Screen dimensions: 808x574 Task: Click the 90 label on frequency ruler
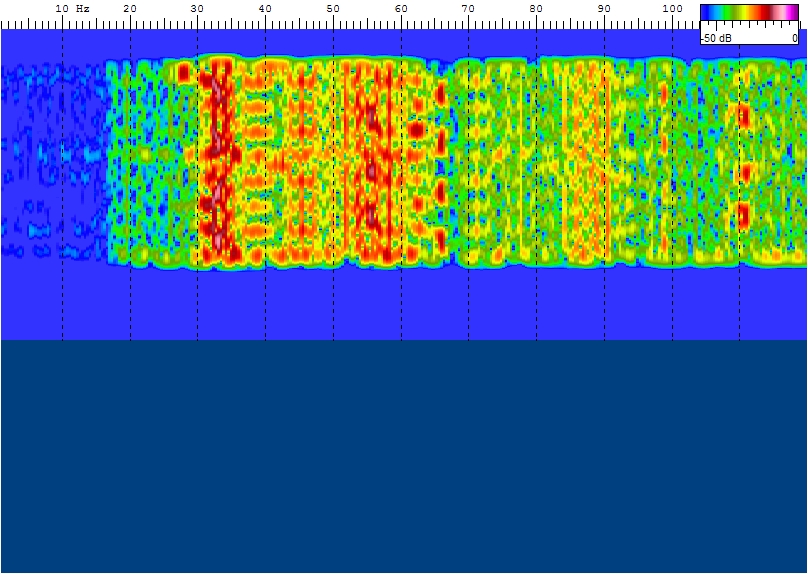tap(604, 9)
